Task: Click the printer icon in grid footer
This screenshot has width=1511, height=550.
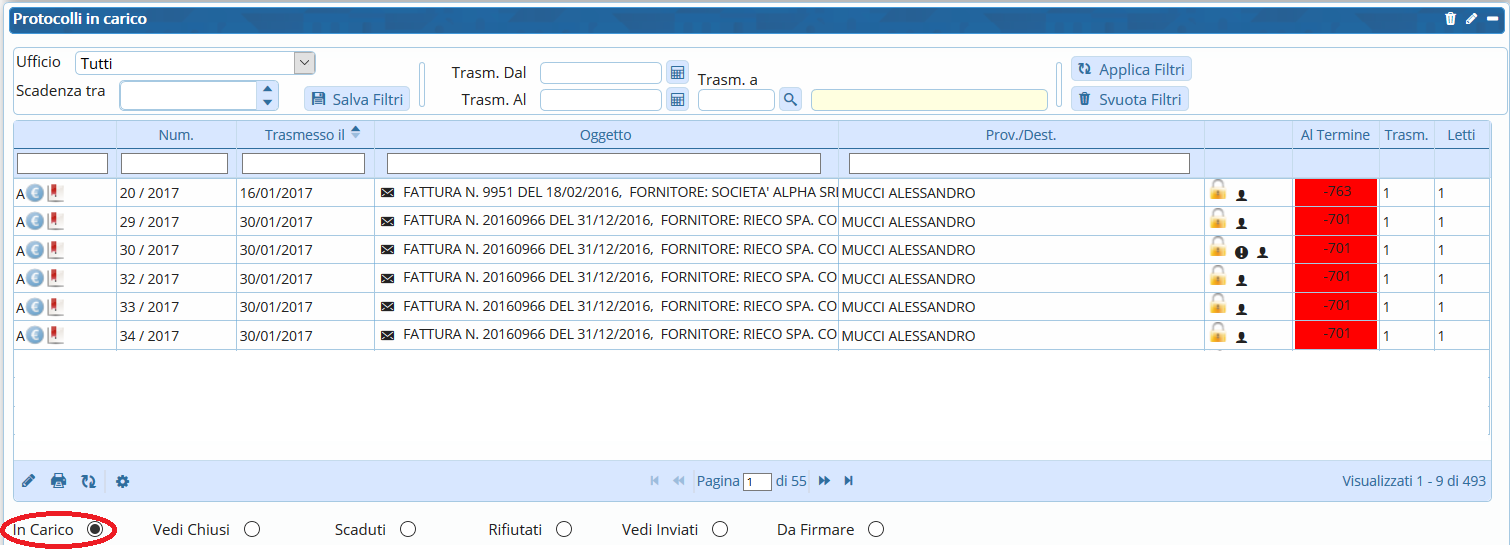Action: click(x=59, y=481)
